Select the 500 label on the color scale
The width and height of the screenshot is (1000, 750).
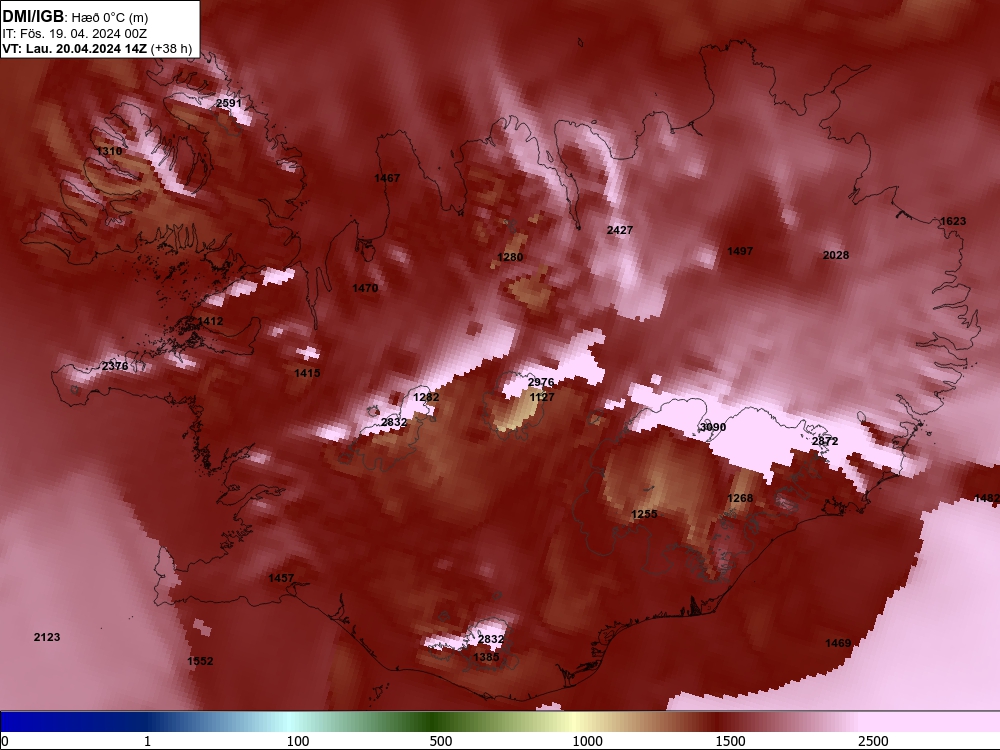[x=441, y=741]
